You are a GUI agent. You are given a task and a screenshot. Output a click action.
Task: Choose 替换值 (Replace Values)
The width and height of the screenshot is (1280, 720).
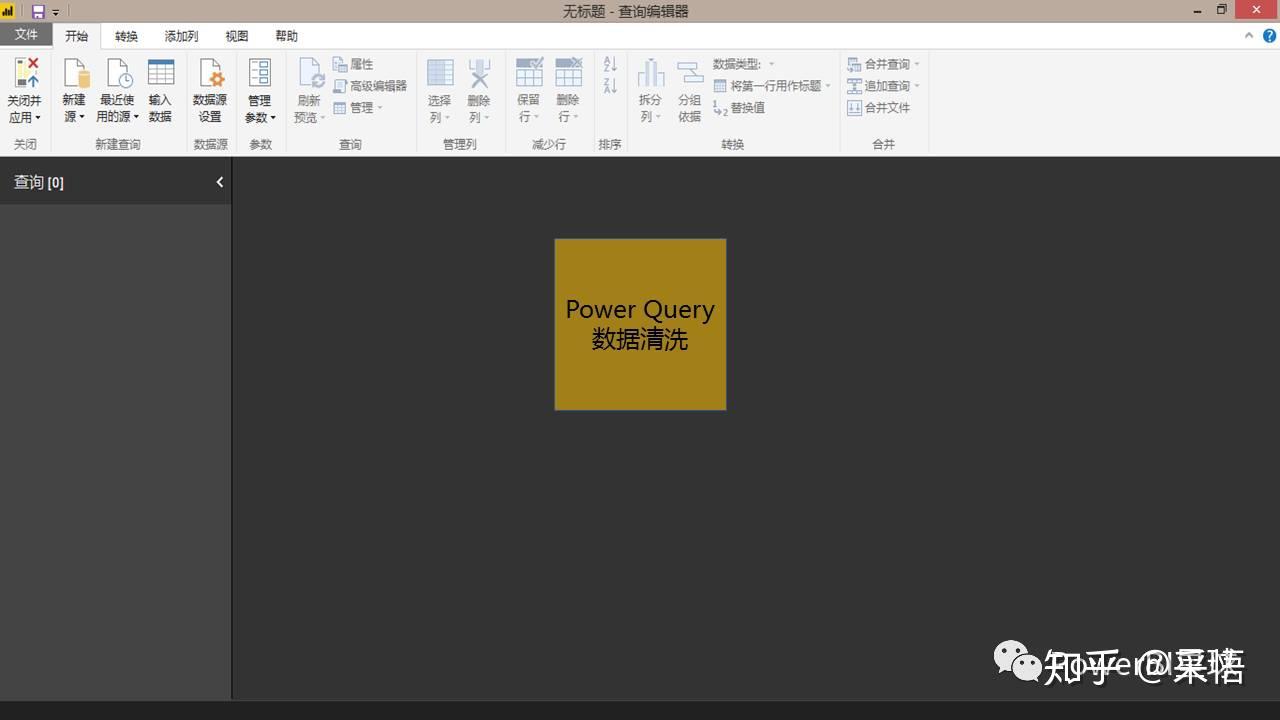click(739, 108)
